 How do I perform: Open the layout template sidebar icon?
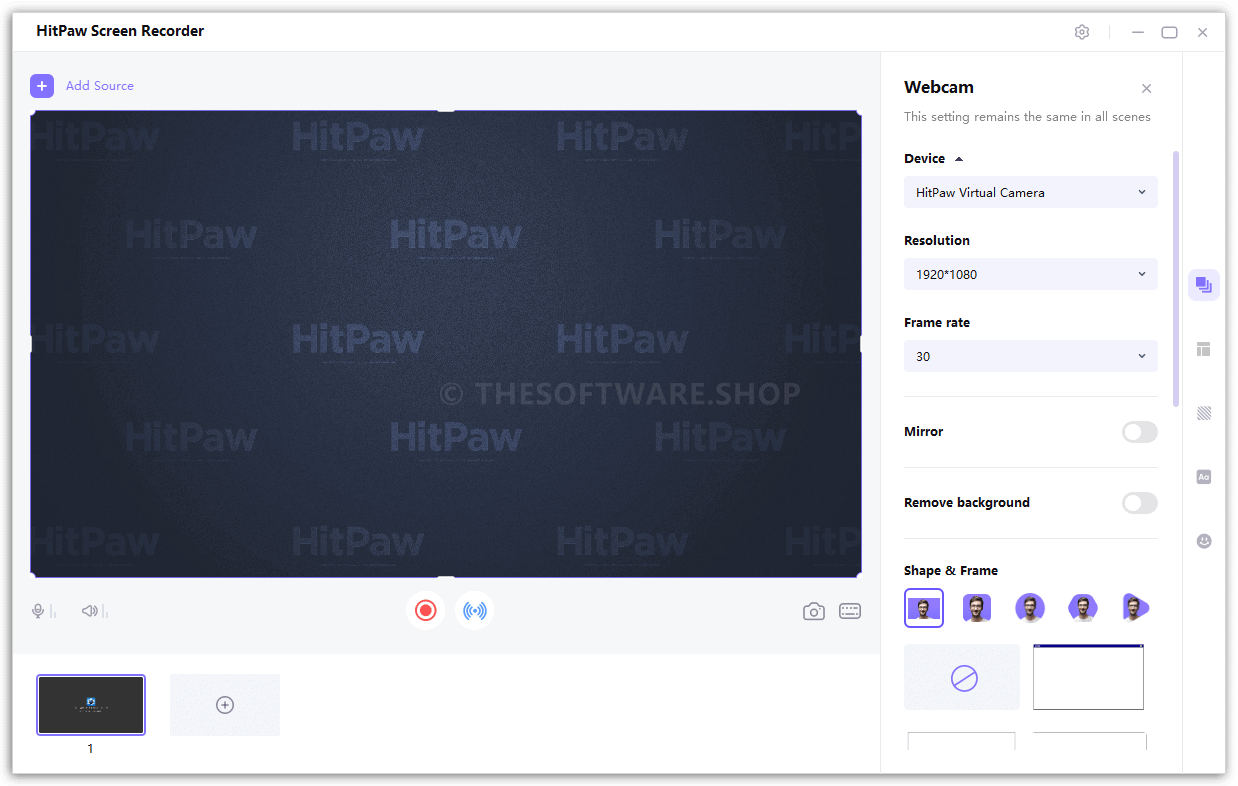tap(1204, 349)
